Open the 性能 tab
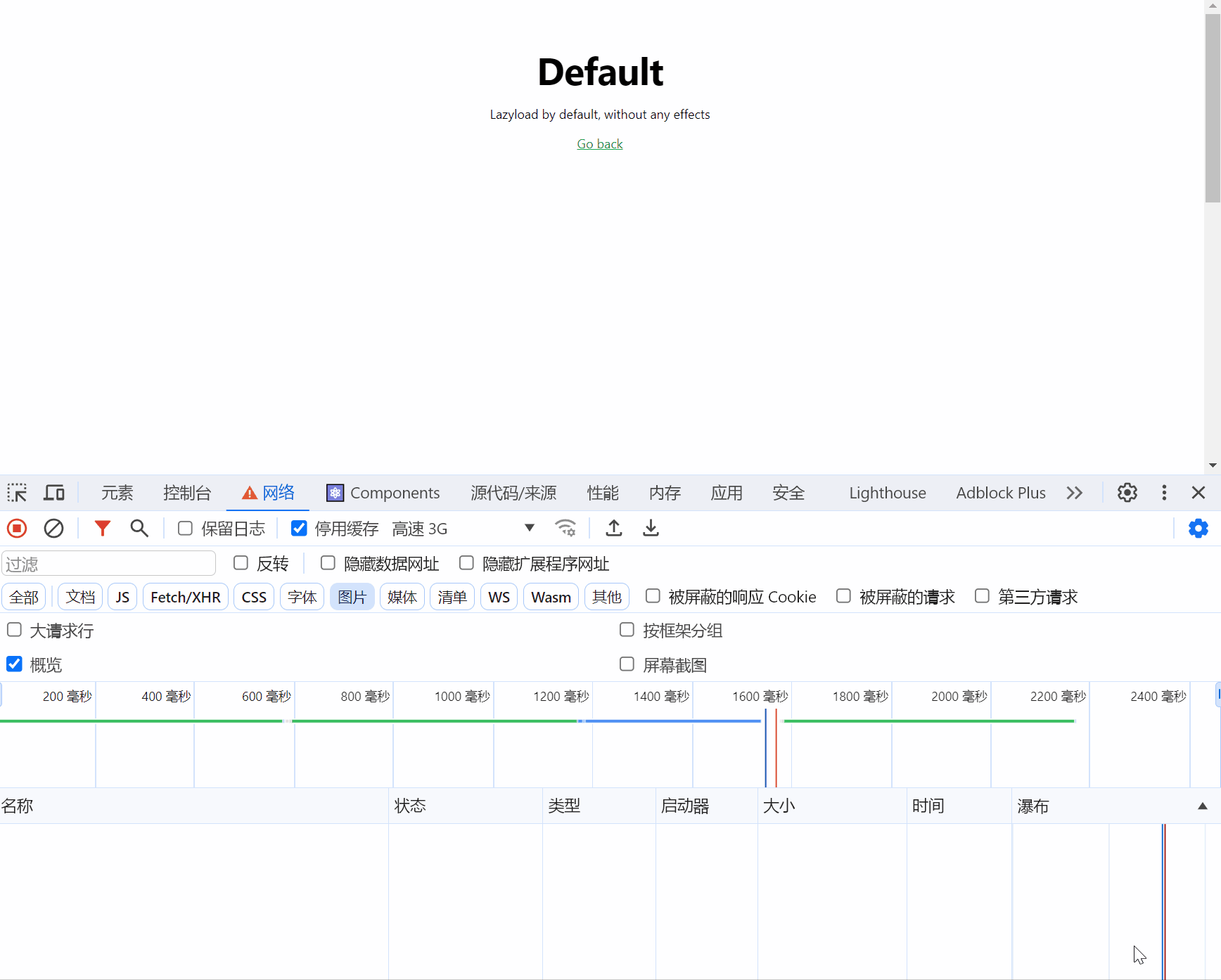The height and width of the screenshot is (980, 1221). (x=603, y=493)
